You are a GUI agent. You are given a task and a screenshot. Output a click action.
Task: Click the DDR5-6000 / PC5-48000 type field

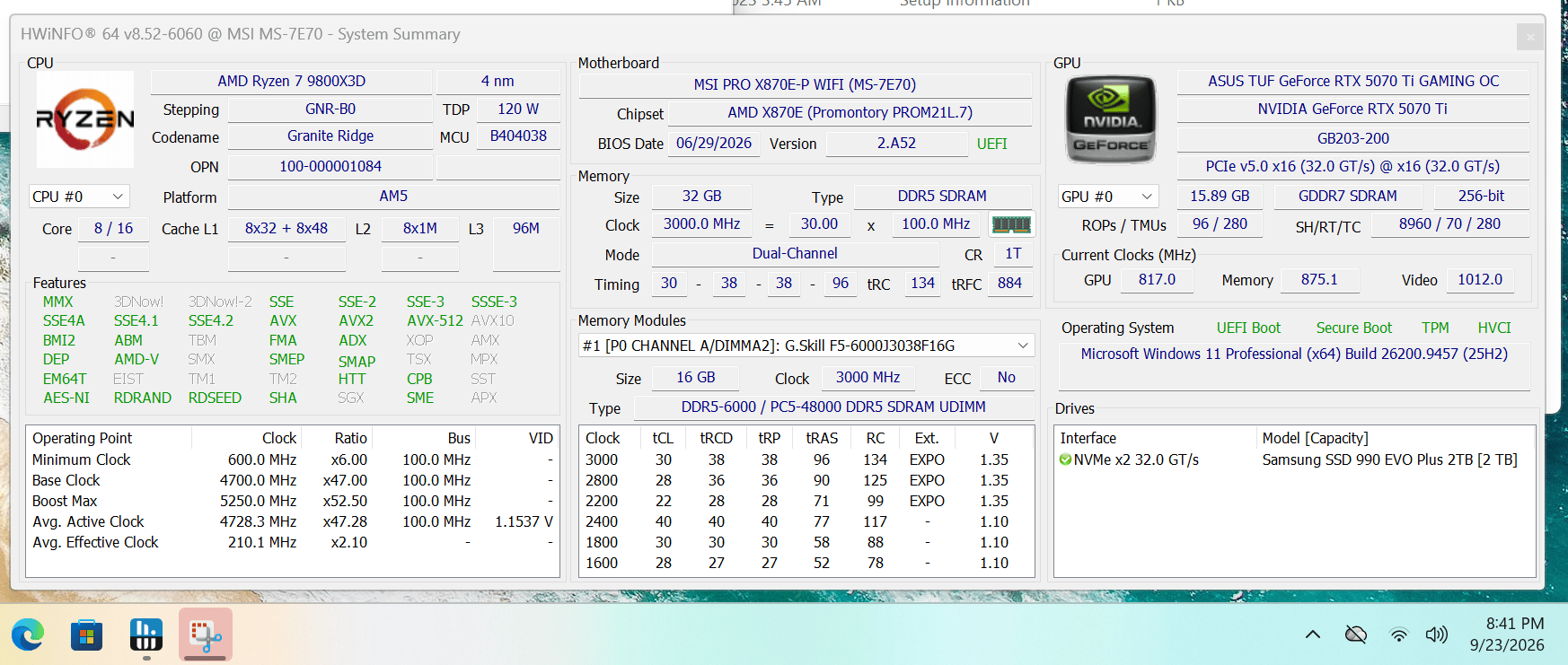[833, 407]
